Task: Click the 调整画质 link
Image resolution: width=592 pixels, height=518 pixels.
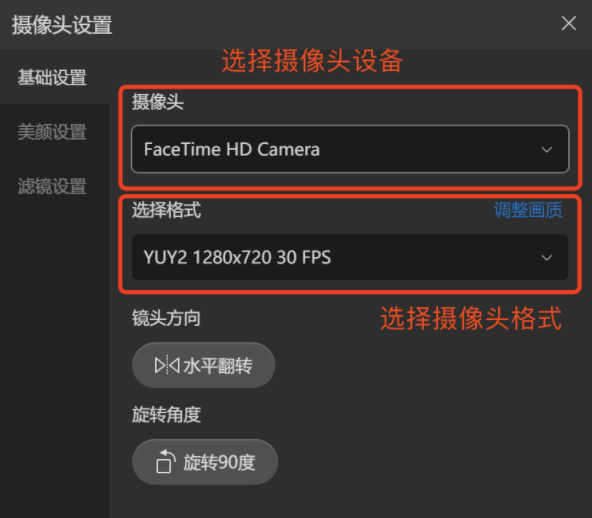Action: (x=528, y=210)
